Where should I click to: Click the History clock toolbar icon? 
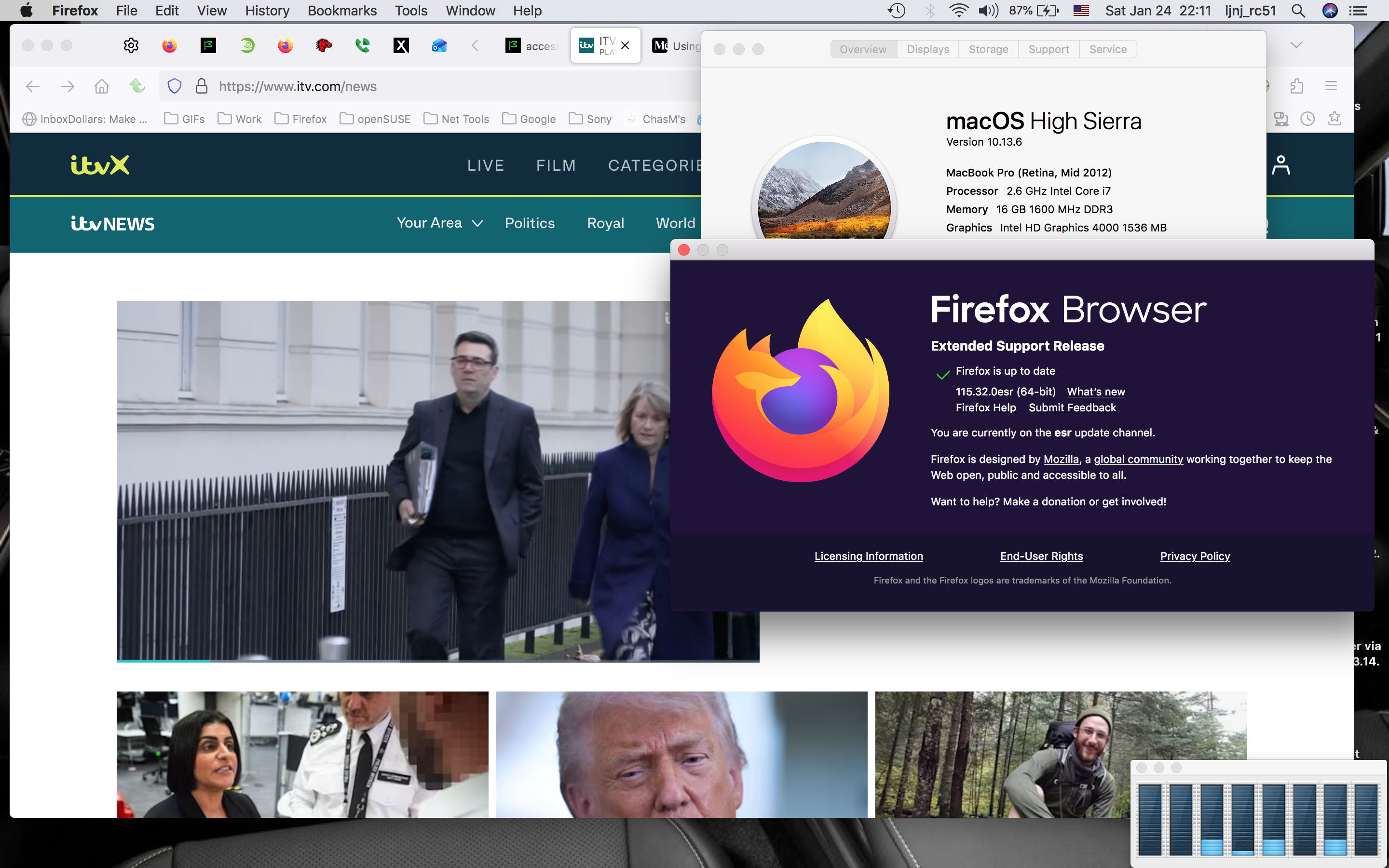point(1307,119)
